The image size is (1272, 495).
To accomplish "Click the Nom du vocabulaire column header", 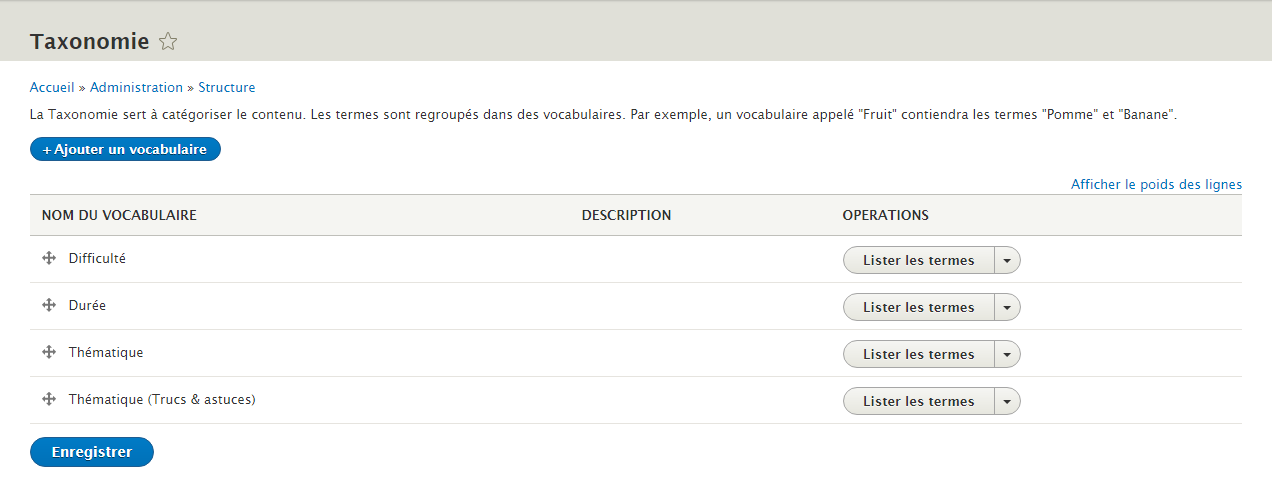I will (x=119, y=215).
